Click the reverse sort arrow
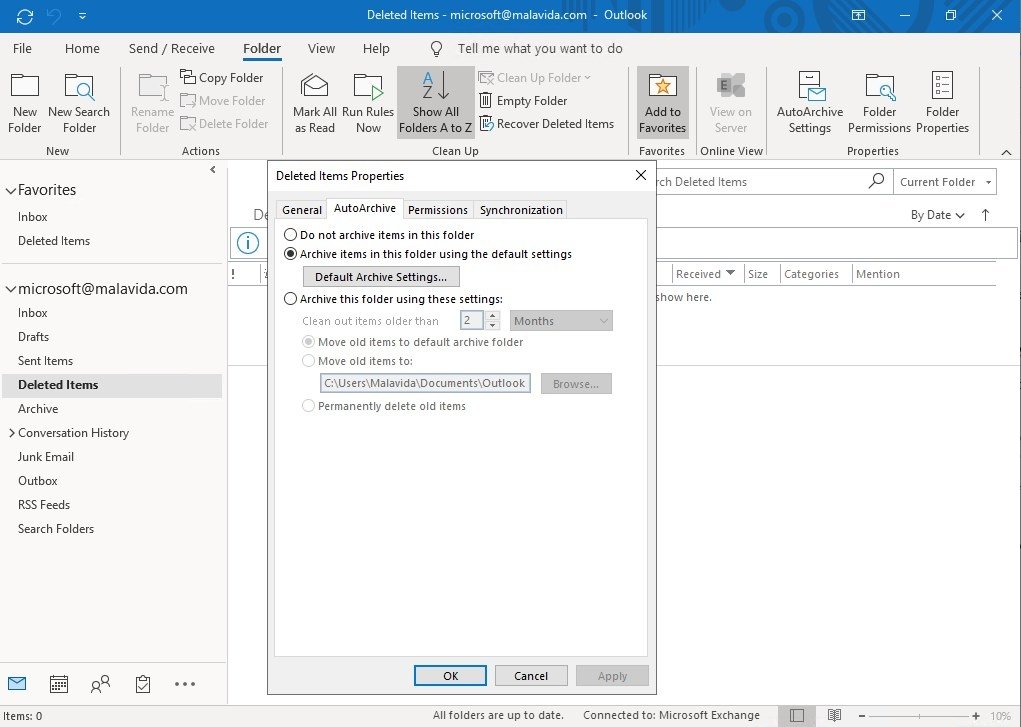 pos(985,215)
